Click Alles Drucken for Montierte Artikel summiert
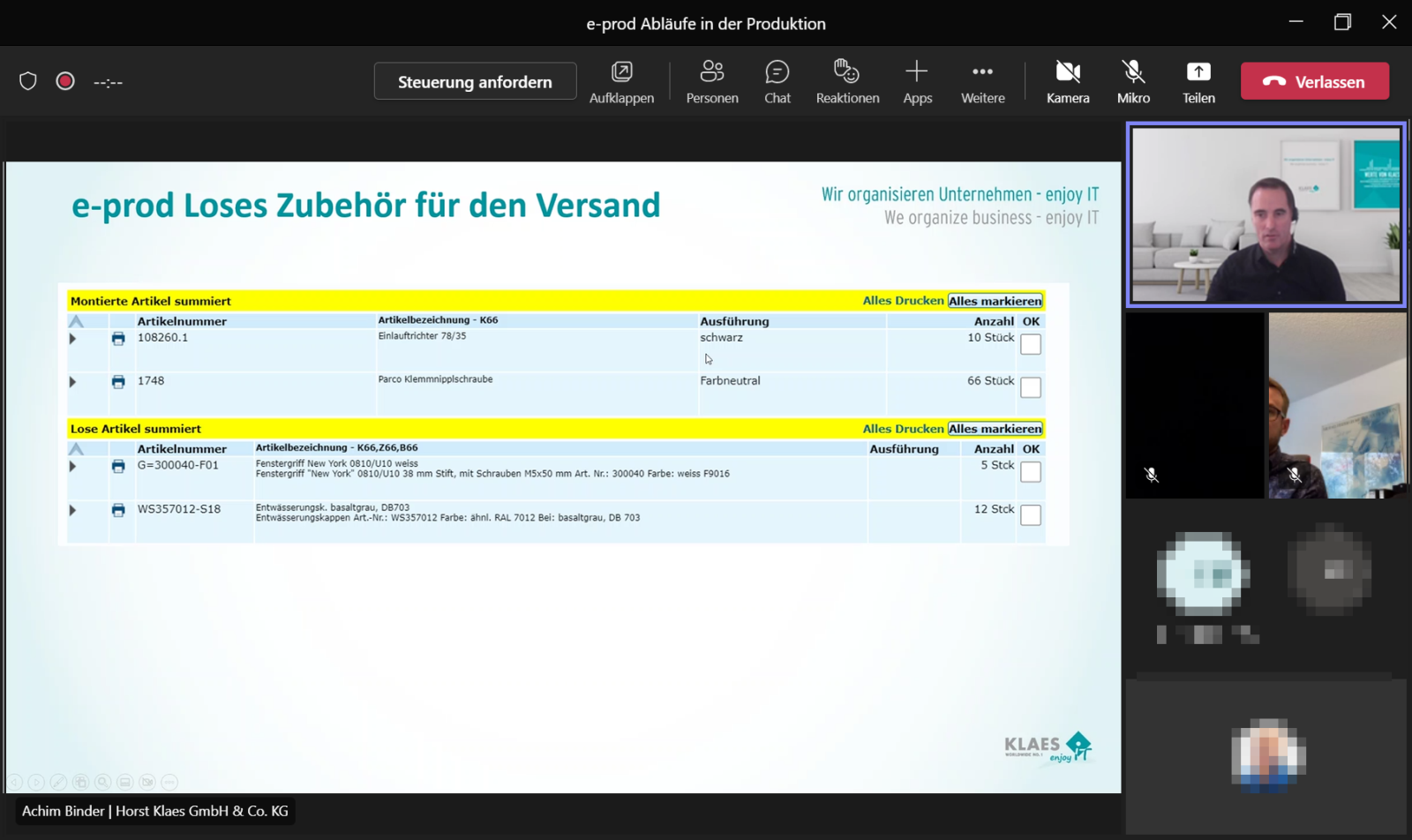This screenshot has width=1412, height=840. 903,301
